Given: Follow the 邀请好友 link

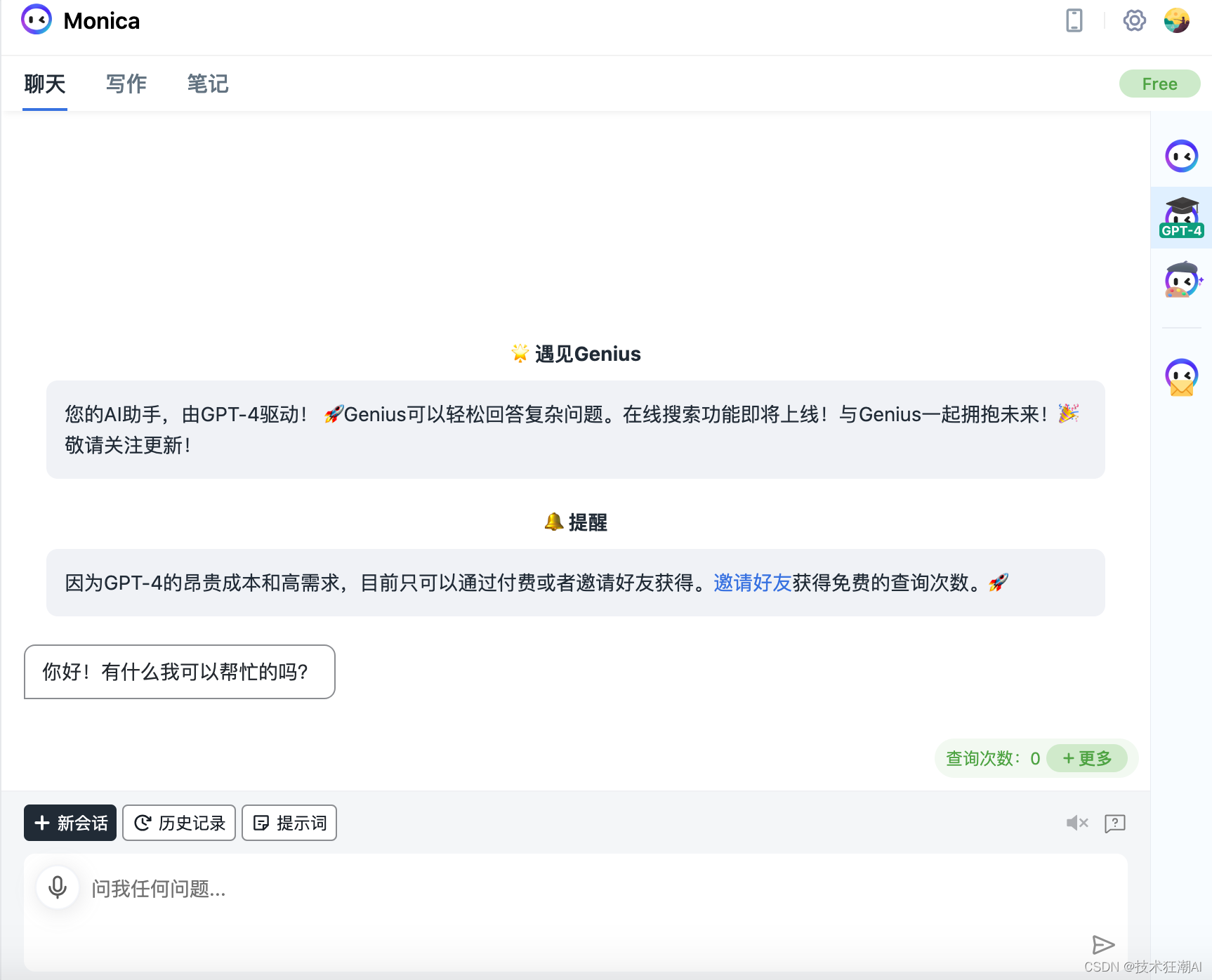Looking at the screenshot, I should [x=753, y=583].
